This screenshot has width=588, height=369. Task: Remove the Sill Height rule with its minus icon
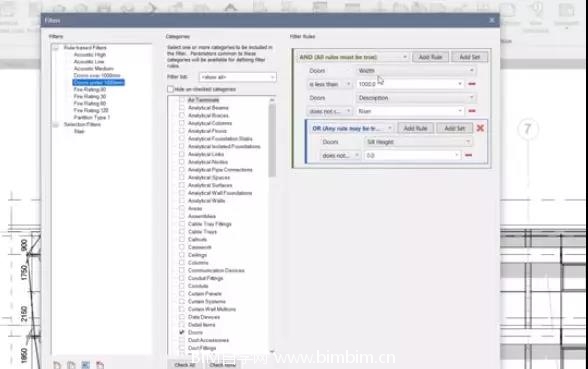click(x=468, y=155)
